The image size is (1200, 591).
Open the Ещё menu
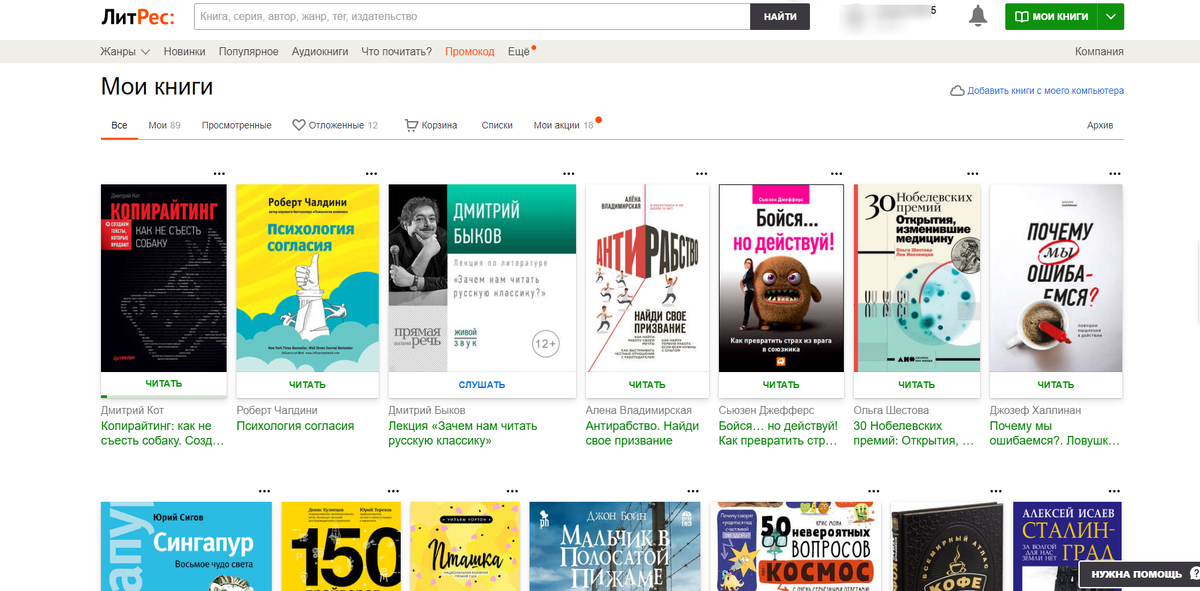[519, 51]
